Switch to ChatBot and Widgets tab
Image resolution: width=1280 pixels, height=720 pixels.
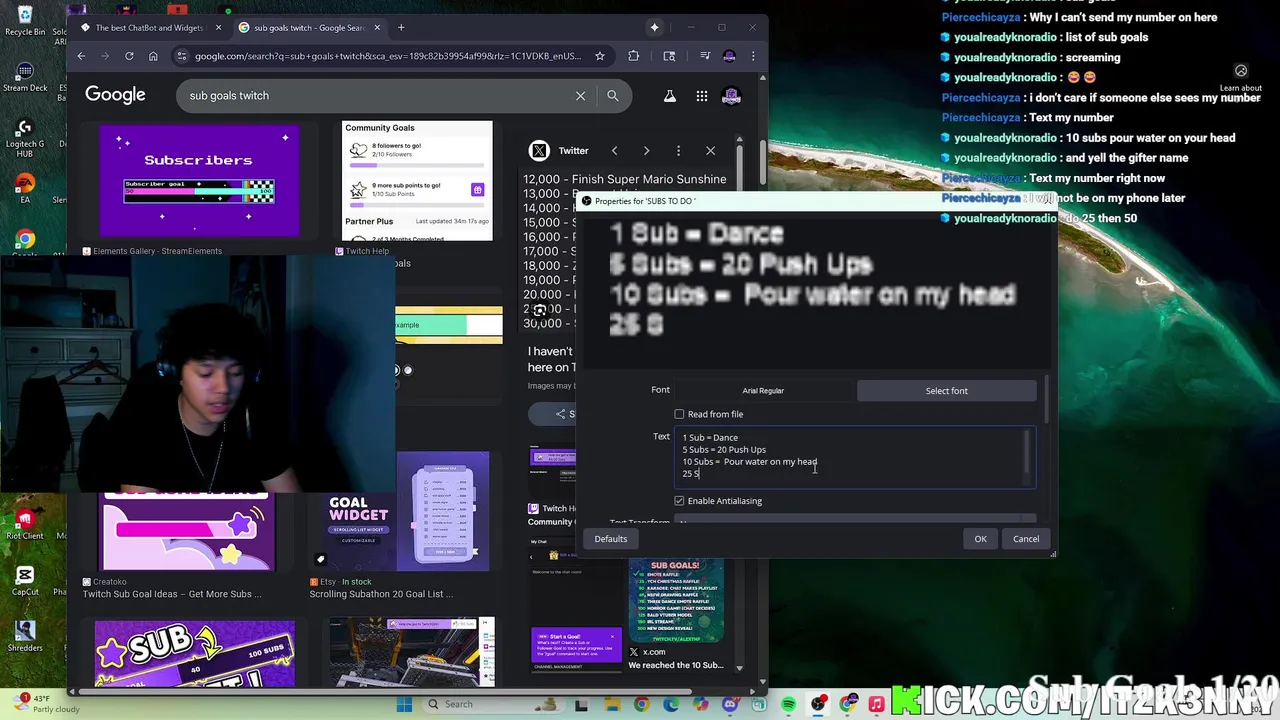(x=148, y=28)
